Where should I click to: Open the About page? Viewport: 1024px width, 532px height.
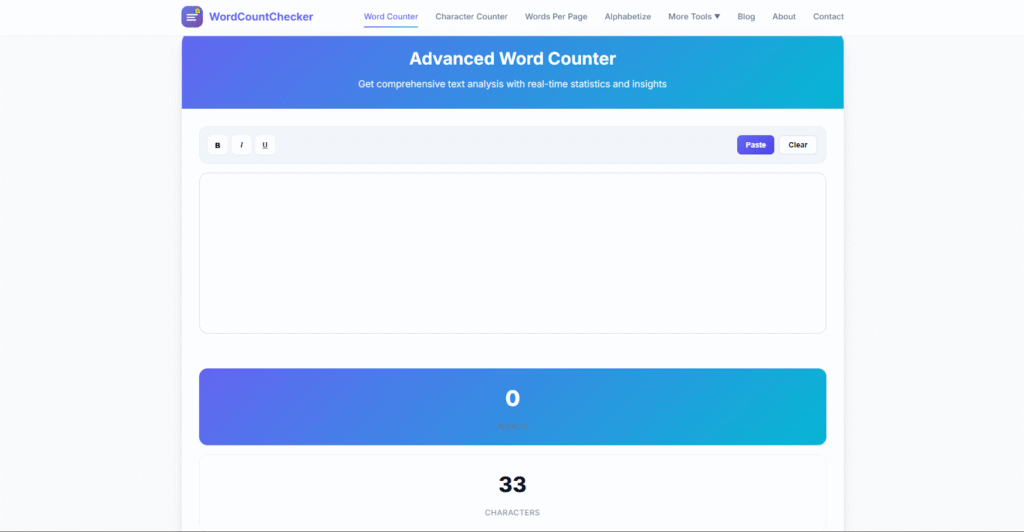click(x=784, y=17)
